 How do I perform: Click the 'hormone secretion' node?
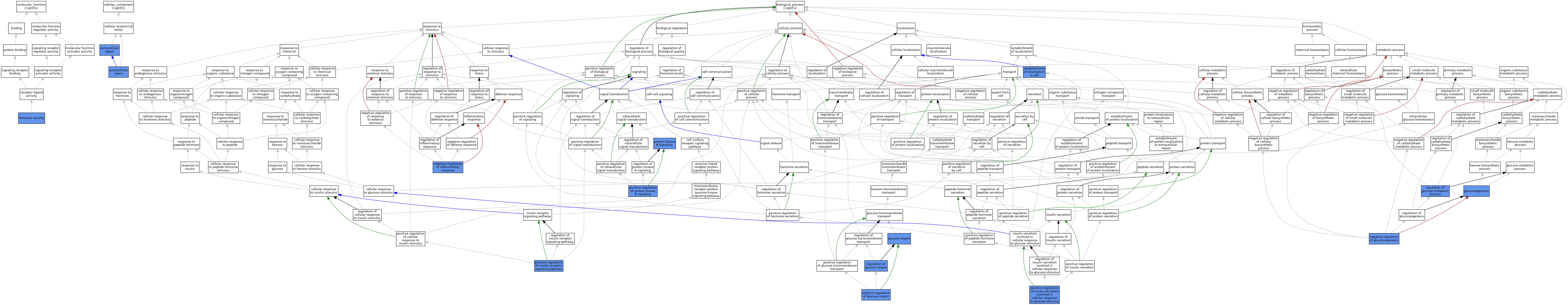pos(794,167)
